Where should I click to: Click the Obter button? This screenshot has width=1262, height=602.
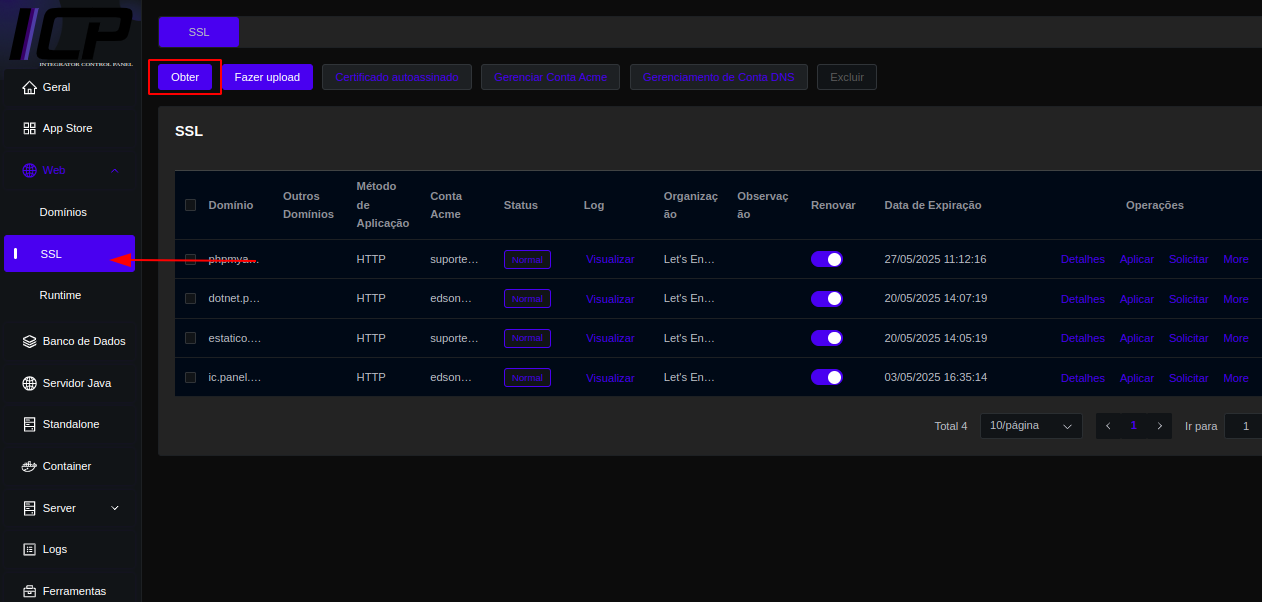[185, 77]
